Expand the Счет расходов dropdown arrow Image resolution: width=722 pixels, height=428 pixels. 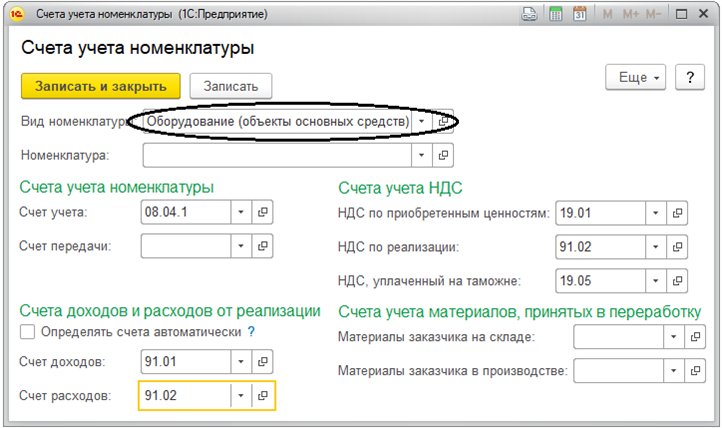click(241, 395)
